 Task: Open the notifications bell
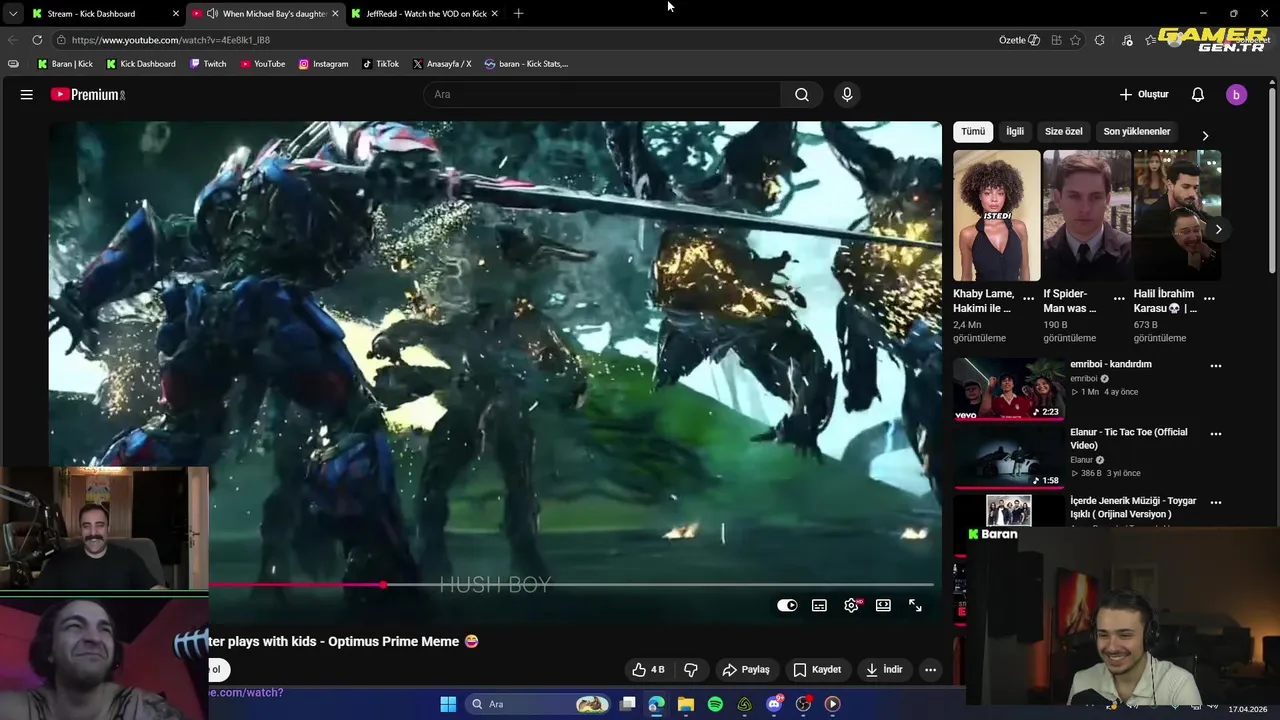pos(1198,94)
